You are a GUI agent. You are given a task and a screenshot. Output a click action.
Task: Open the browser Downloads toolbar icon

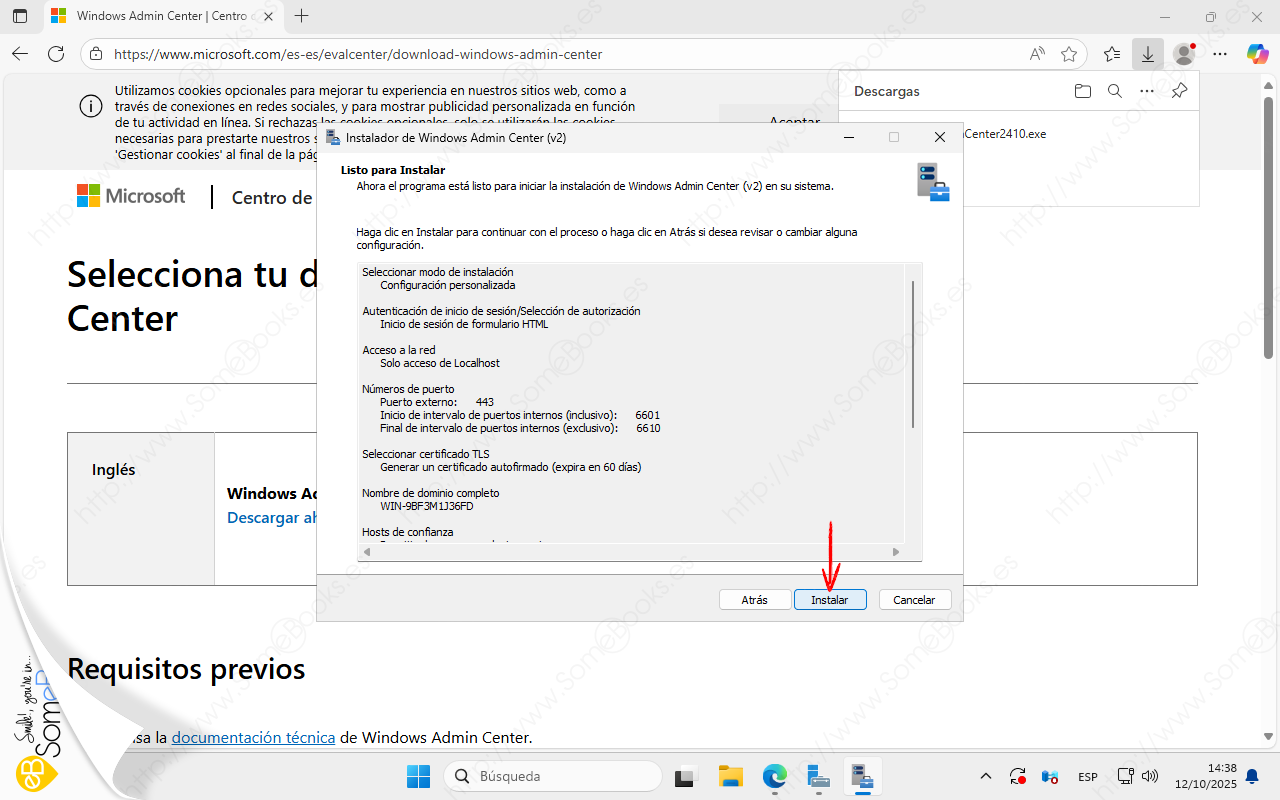coord(1147,54)
